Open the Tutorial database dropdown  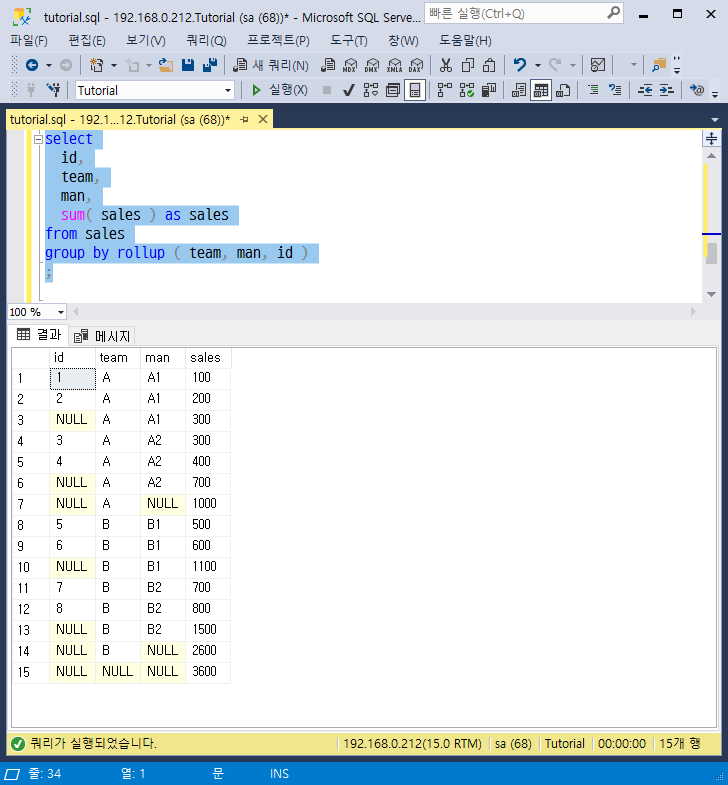[228, 91]
